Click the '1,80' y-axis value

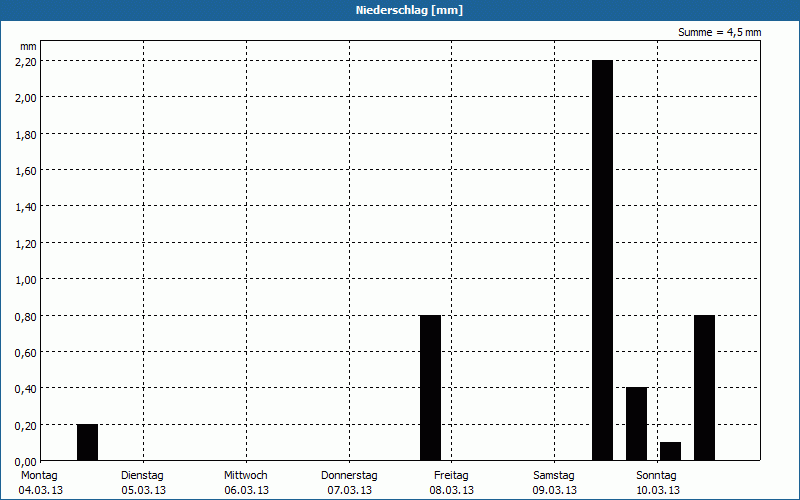pyautogui.click(x=26, y=135)
